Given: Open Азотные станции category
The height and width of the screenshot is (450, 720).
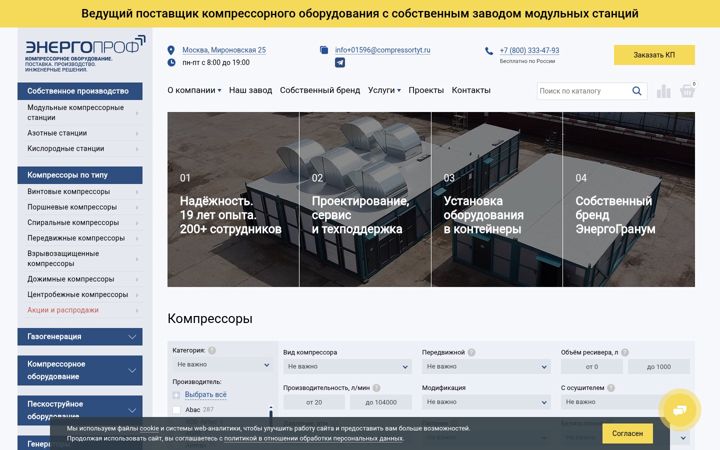Looking at the screenshot, I should (80, 133).
